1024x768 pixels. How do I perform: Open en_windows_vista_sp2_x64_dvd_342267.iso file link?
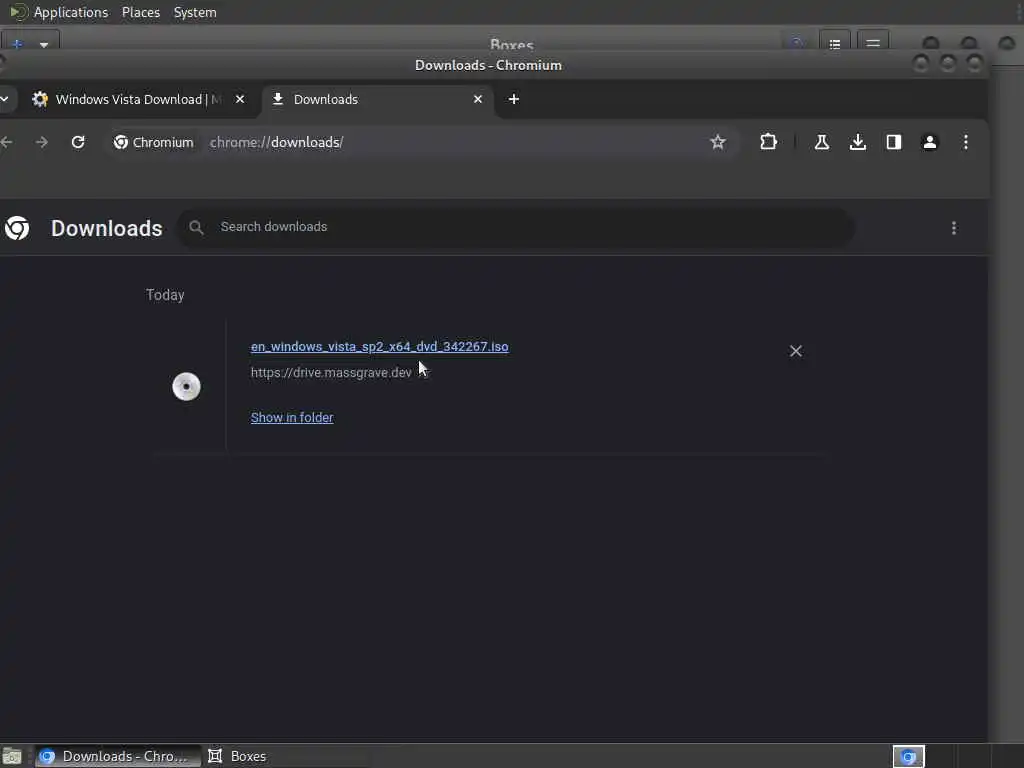pyautogui.click(x=379, y=347)
